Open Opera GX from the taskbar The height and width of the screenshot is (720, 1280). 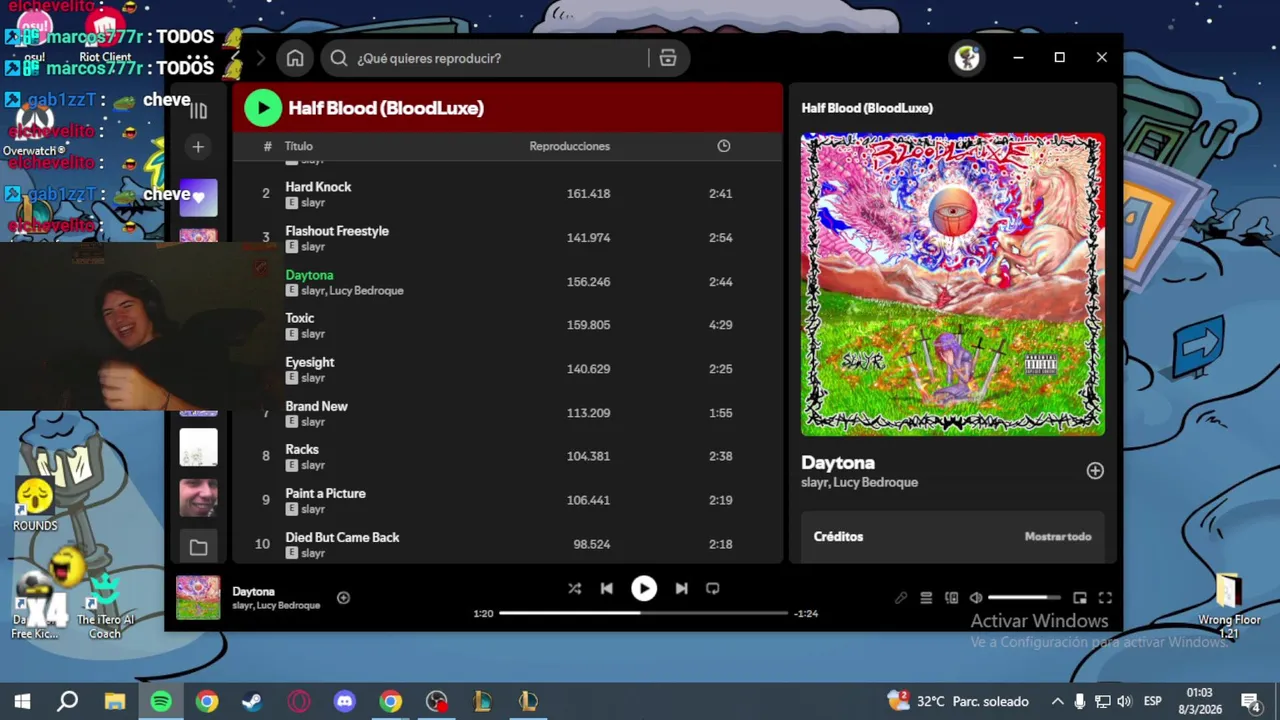coord(299,701)
